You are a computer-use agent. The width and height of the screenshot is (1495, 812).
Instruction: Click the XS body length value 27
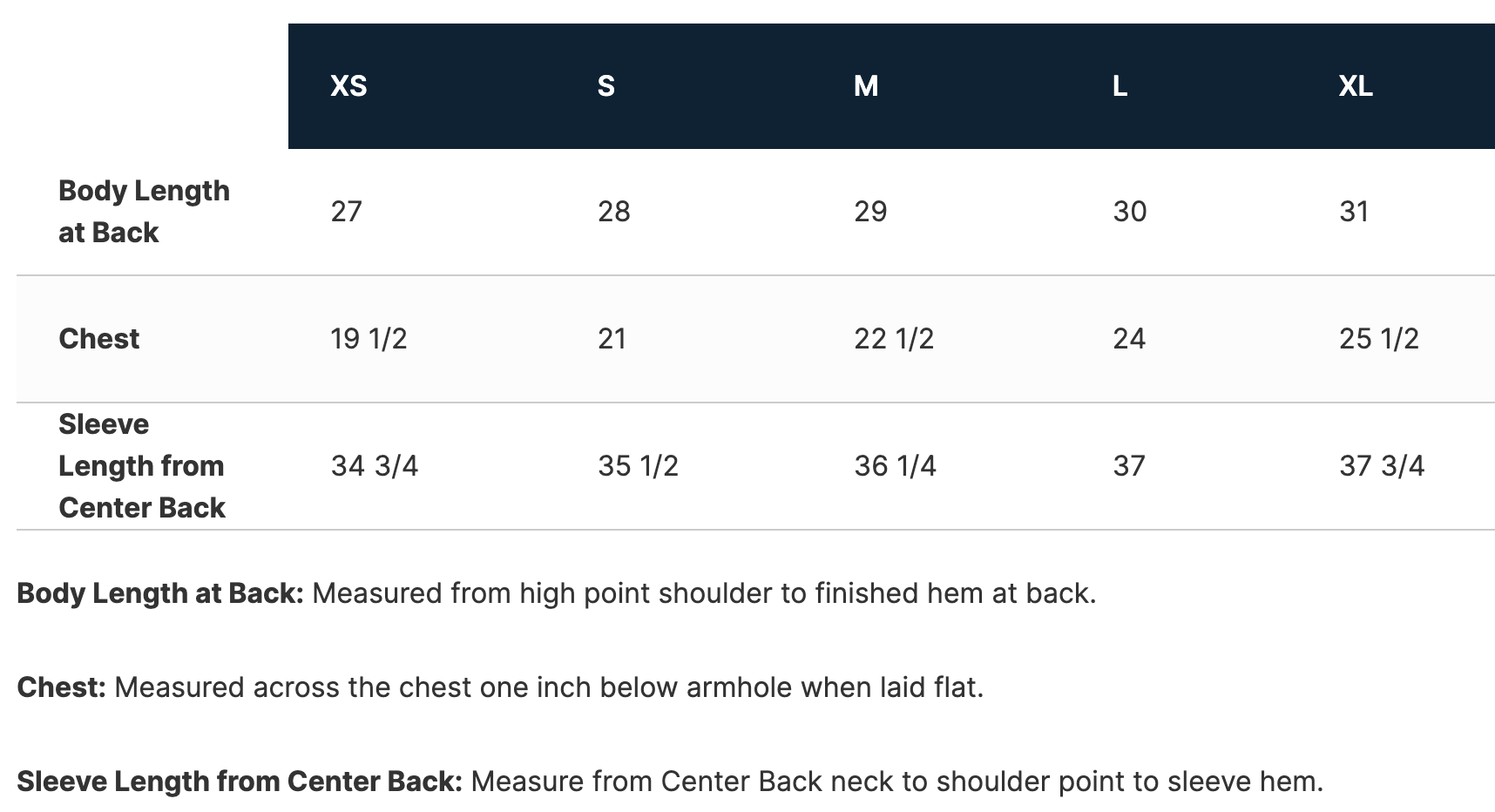pyautogui.click(x=346, y=211)
